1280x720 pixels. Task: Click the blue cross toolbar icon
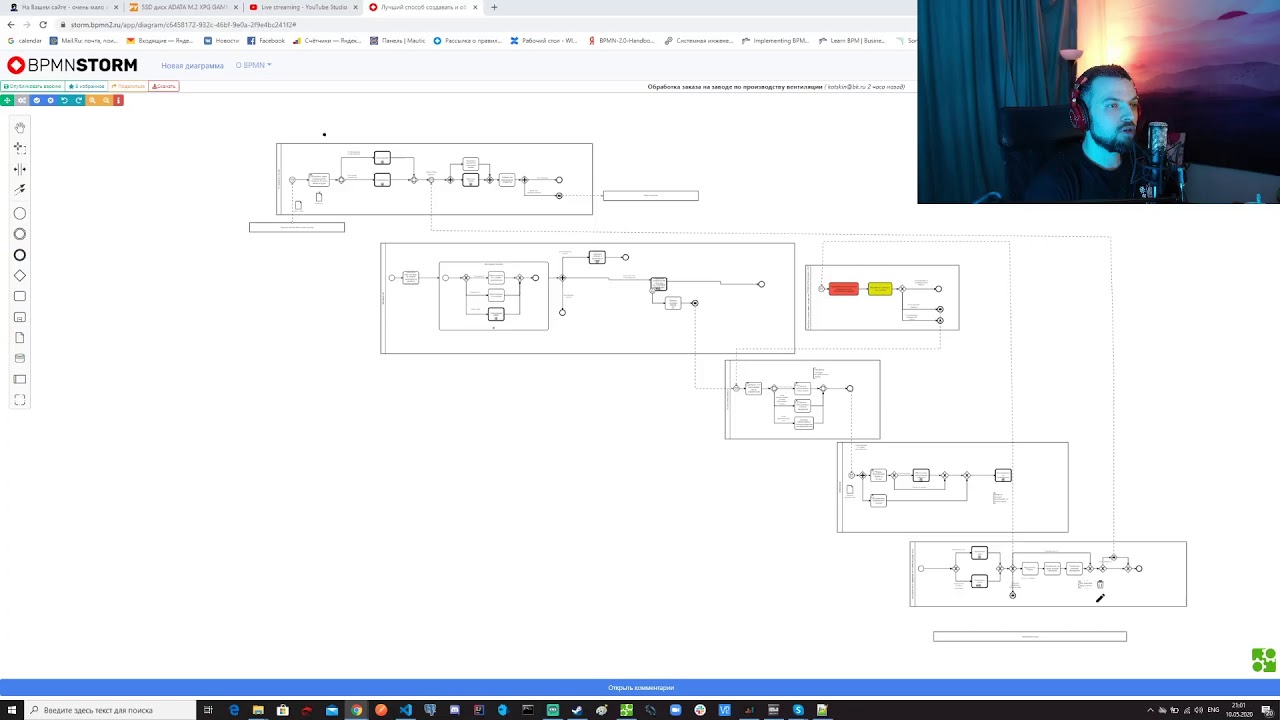[50, 100]
